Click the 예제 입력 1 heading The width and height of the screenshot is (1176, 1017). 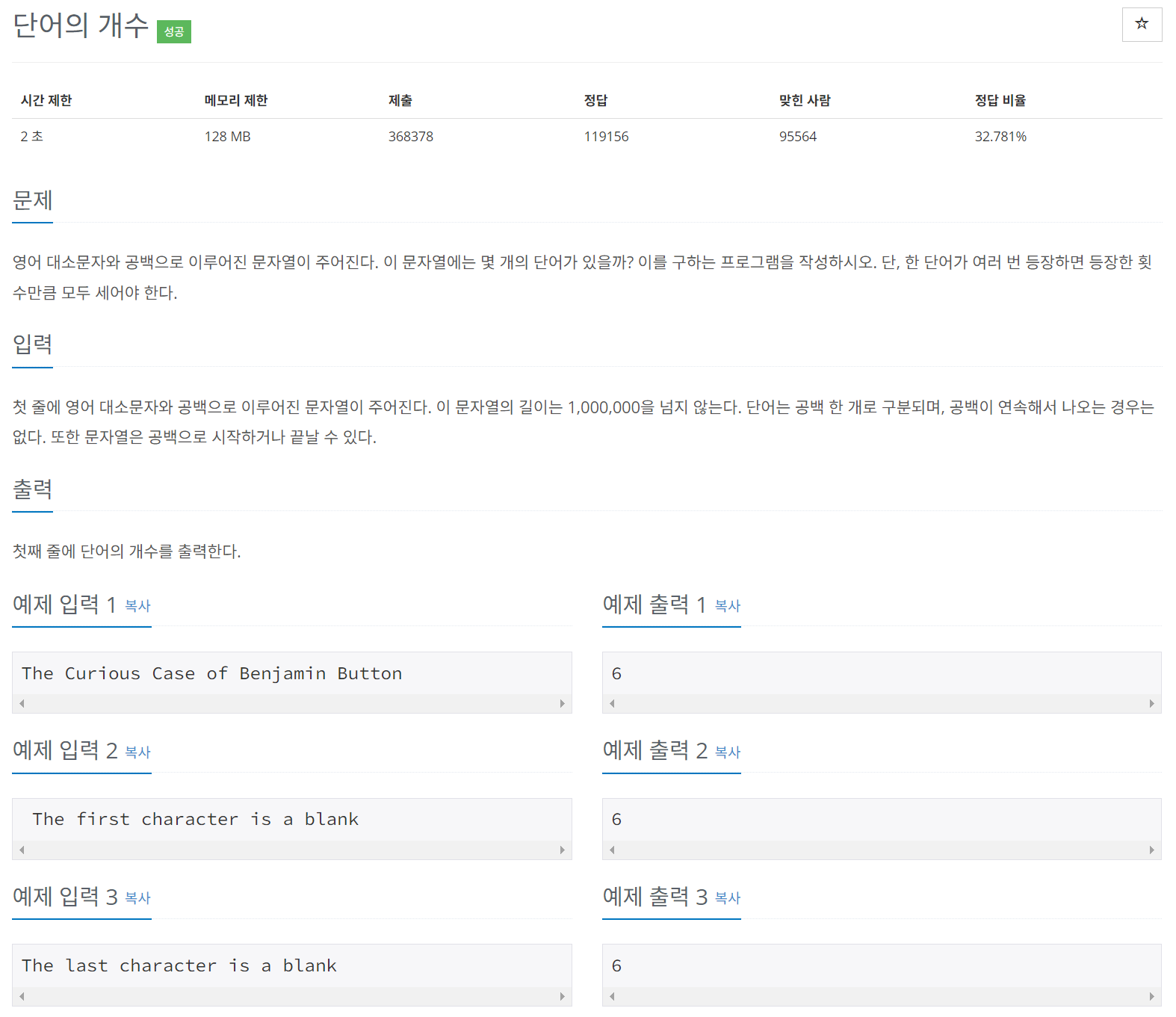pyautogui.click(x=64, y=604)
